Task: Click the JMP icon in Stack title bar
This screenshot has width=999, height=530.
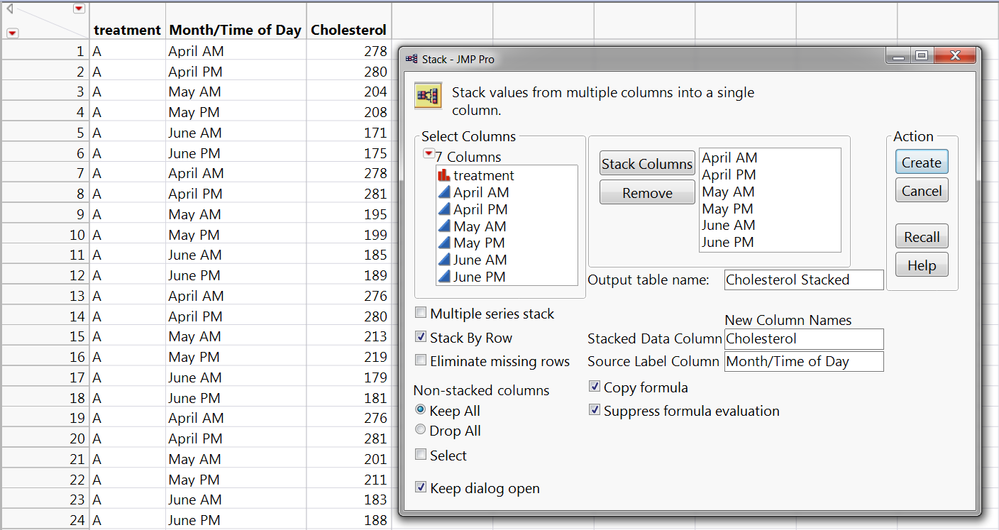Action: click(411, 59)
